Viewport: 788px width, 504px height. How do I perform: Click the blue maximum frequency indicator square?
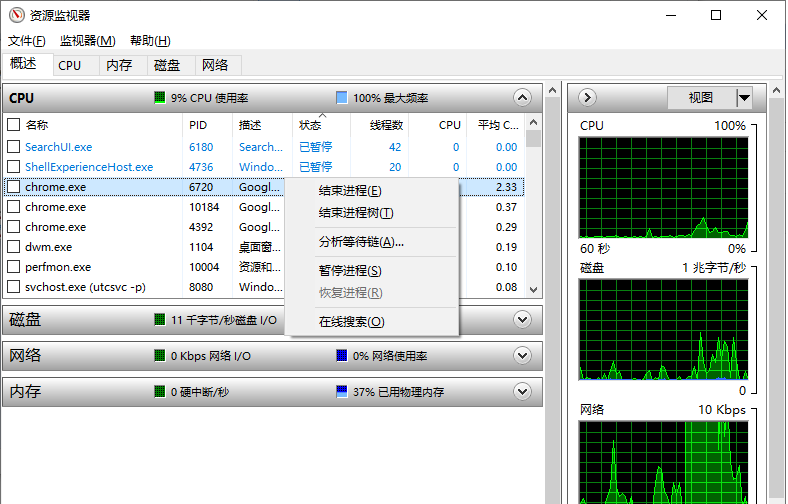(341, 97)
